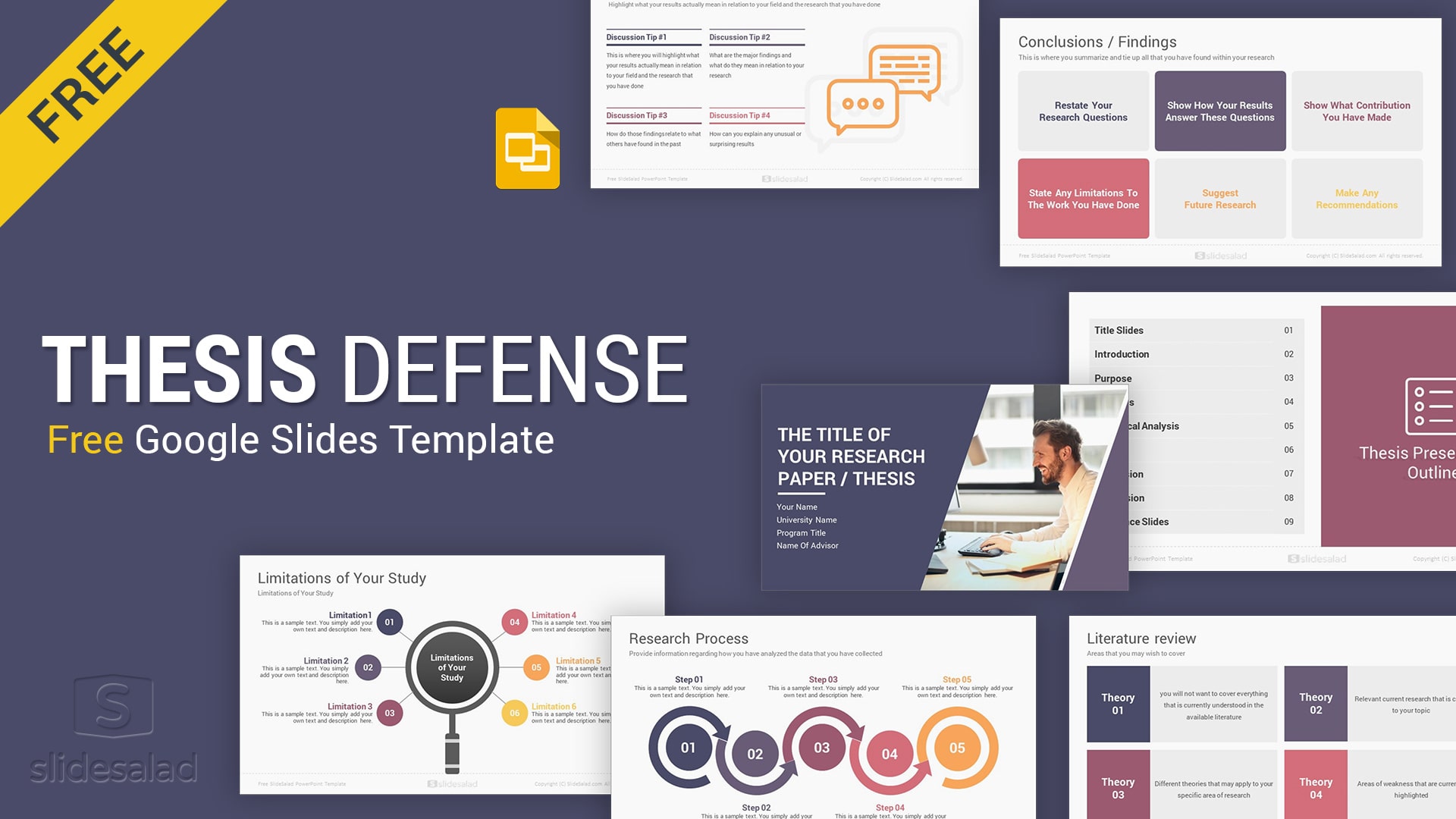
Task: Click Show How Your Results Answer These Questions
Action: point(1218,113)
